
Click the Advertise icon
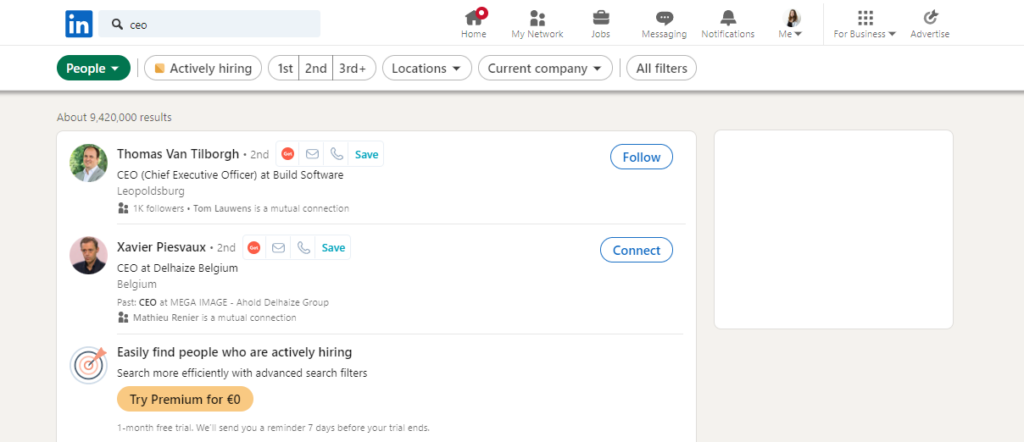click(930, 18)
